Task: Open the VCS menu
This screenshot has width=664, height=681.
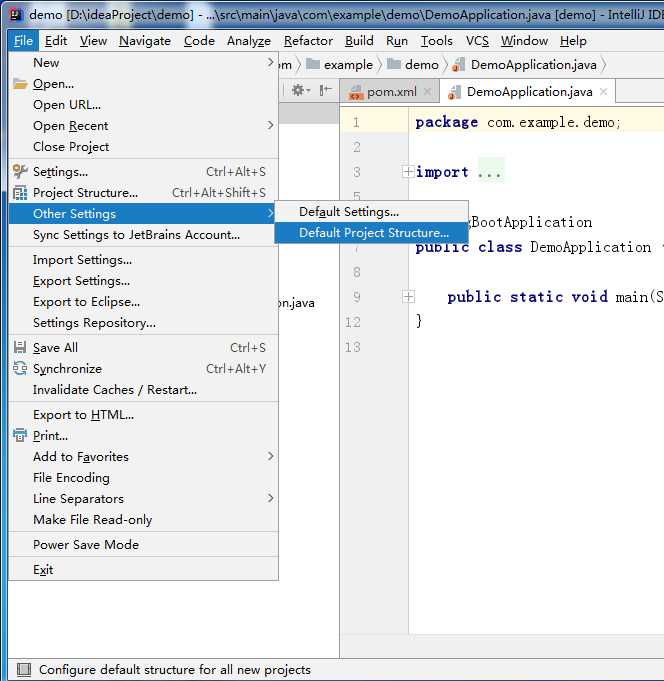Action: click(x=477, y=41)
